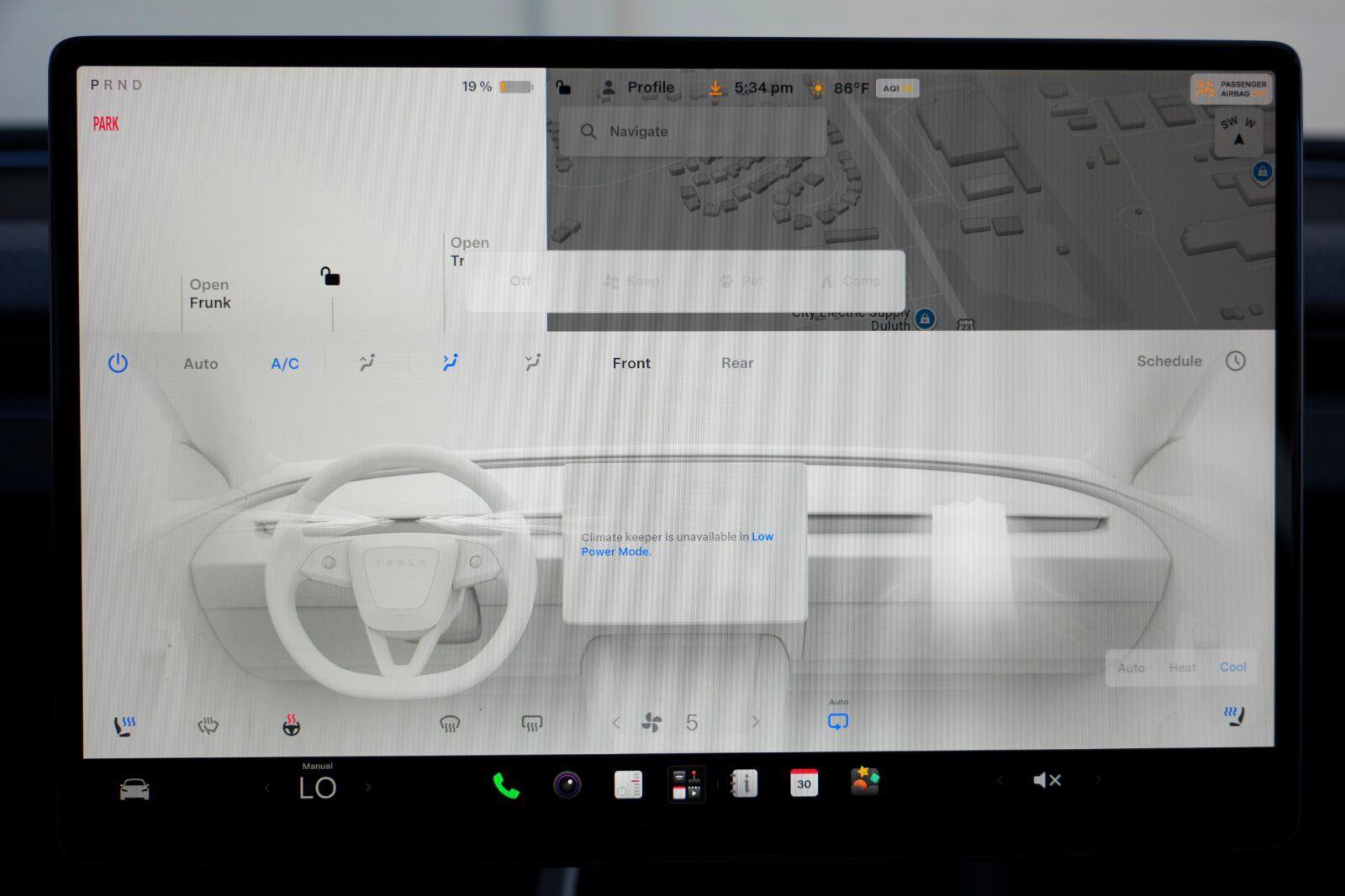
Task: Set passenger seat mode to Auto
Action: 1131,668
